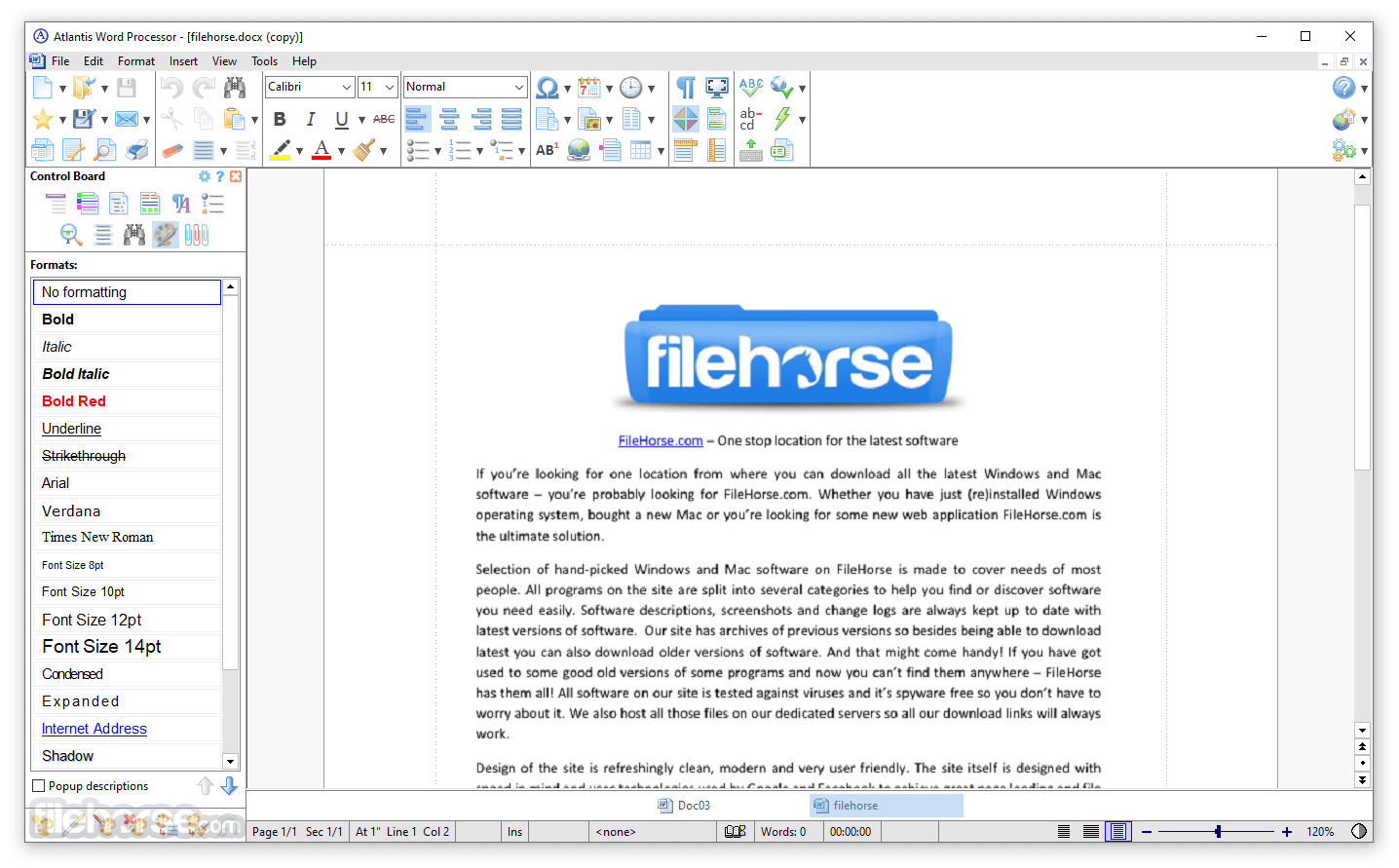This screenshot has width=1399, height=868.
Task: Run spell check with ABC checkmark icon
Action: pos(750,88)
